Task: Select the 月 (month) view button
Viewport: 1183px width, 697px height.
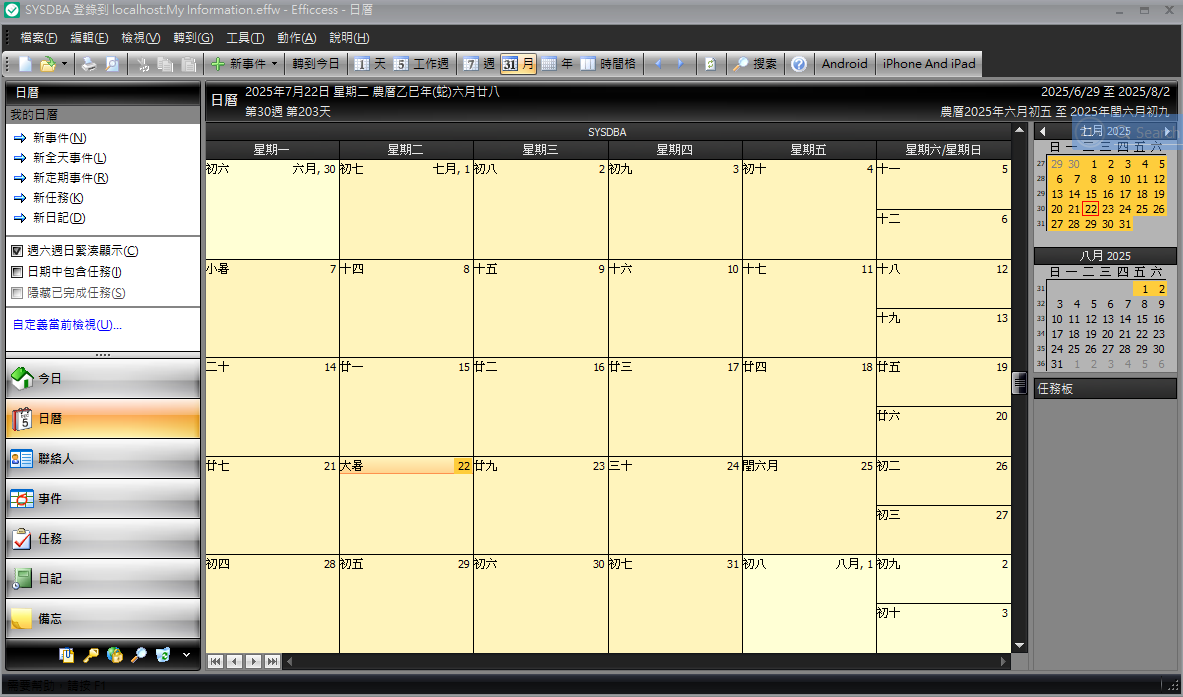Action: coord(518,64)
